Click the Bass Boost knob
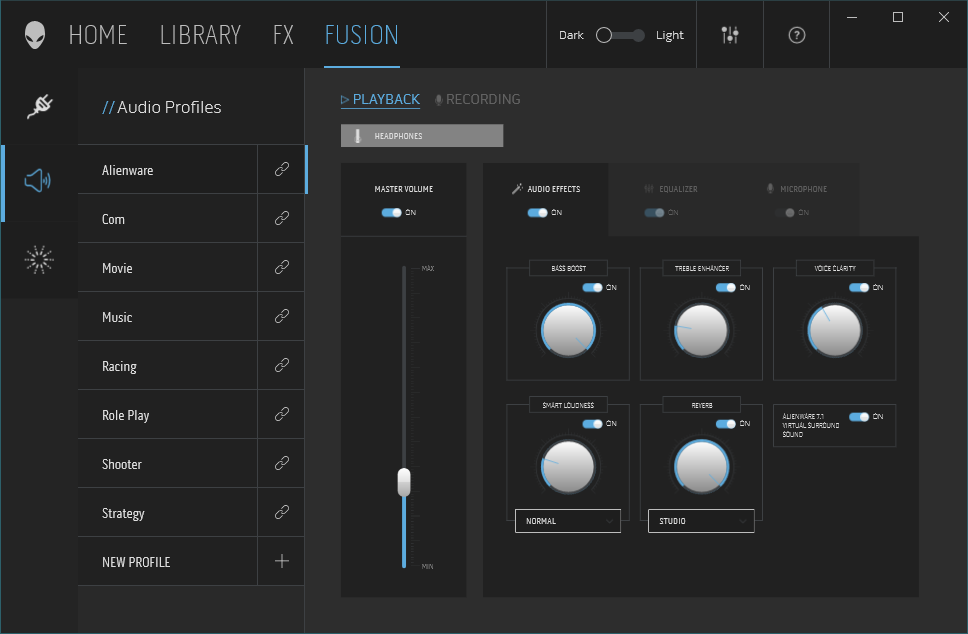 [x=568, y=330]
